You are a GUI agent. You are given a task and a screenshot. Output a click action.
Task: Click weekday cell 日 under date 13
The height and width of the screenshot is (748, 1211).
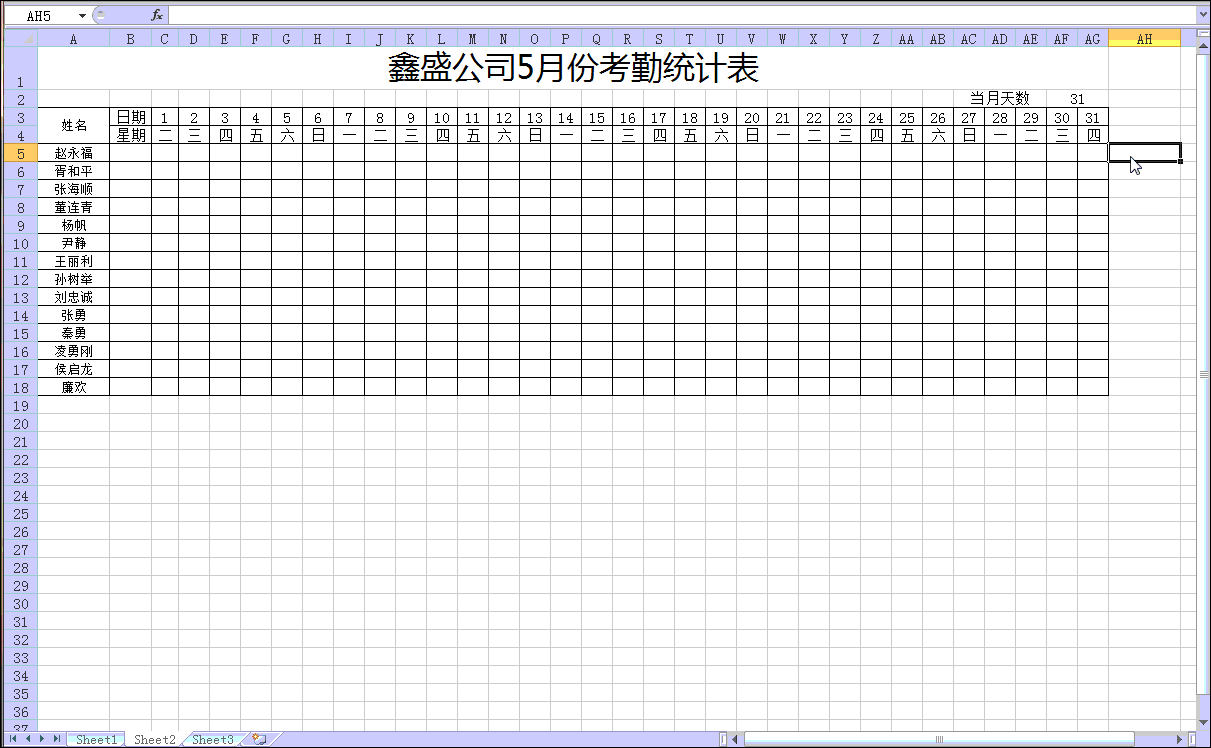point(535,135)
